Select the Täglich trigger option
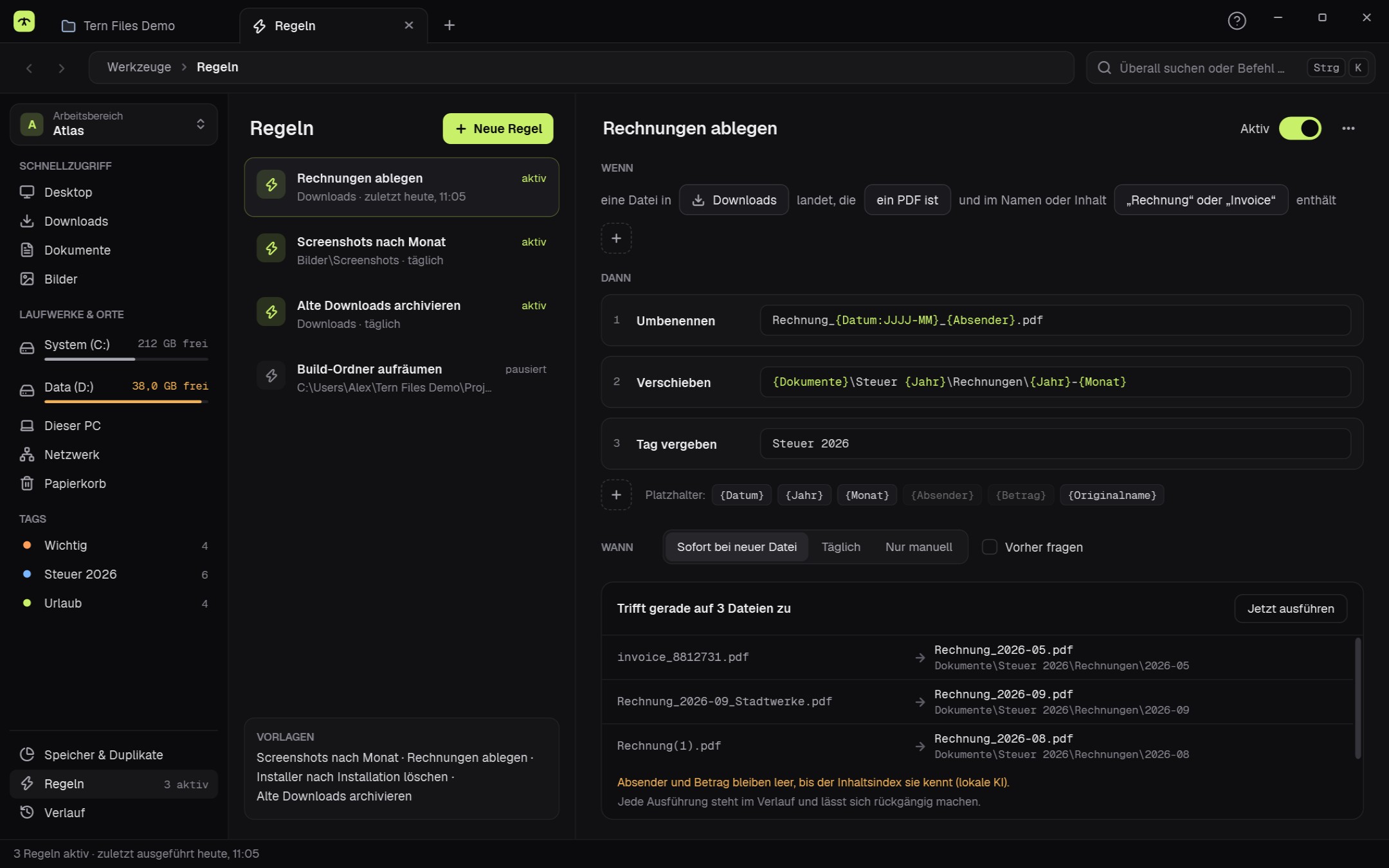This screenshot has width=1389, height=868. [840, 547]
